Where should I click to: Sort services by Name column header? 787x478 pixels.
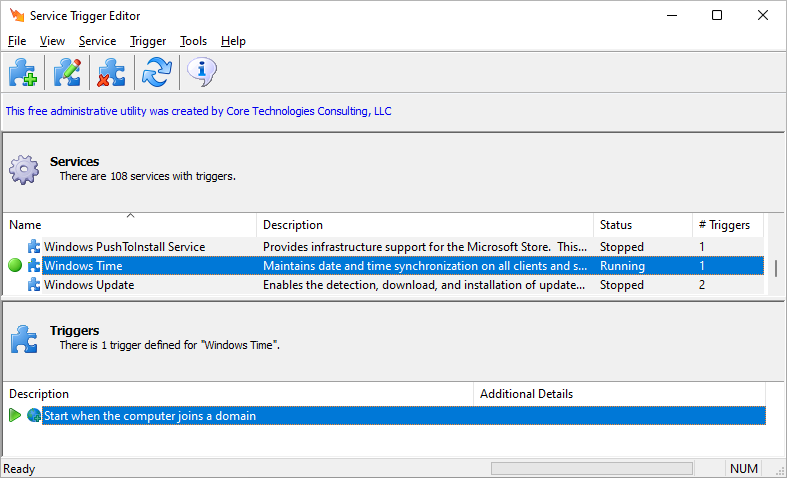(x=130, y=225)
